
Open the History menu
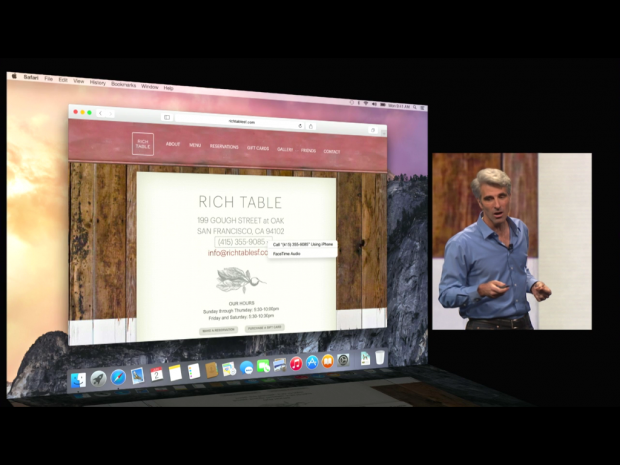click(x=98, y=83)
